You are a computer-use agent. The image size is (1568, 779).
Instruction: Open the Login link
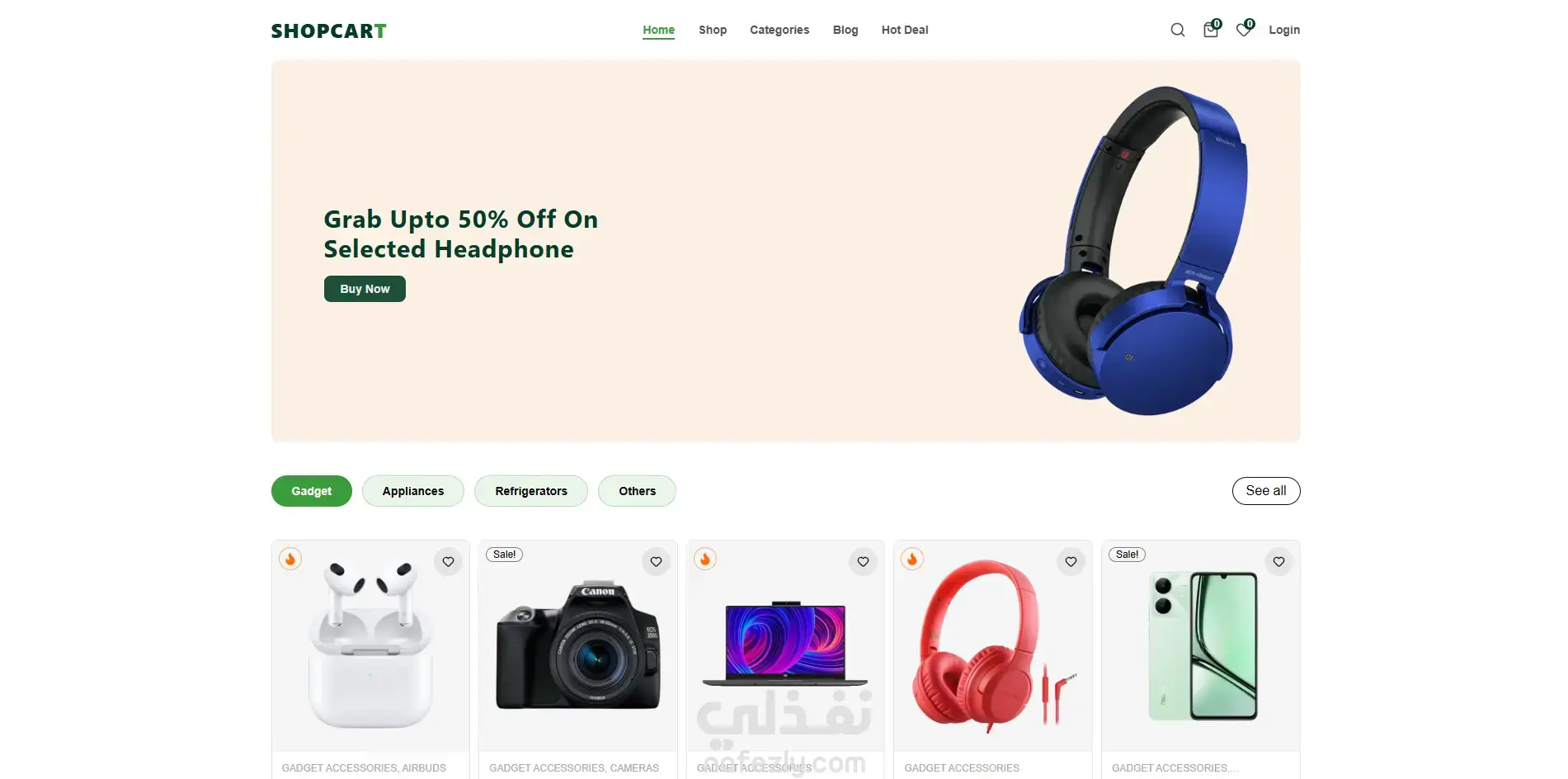(1284, 30)
